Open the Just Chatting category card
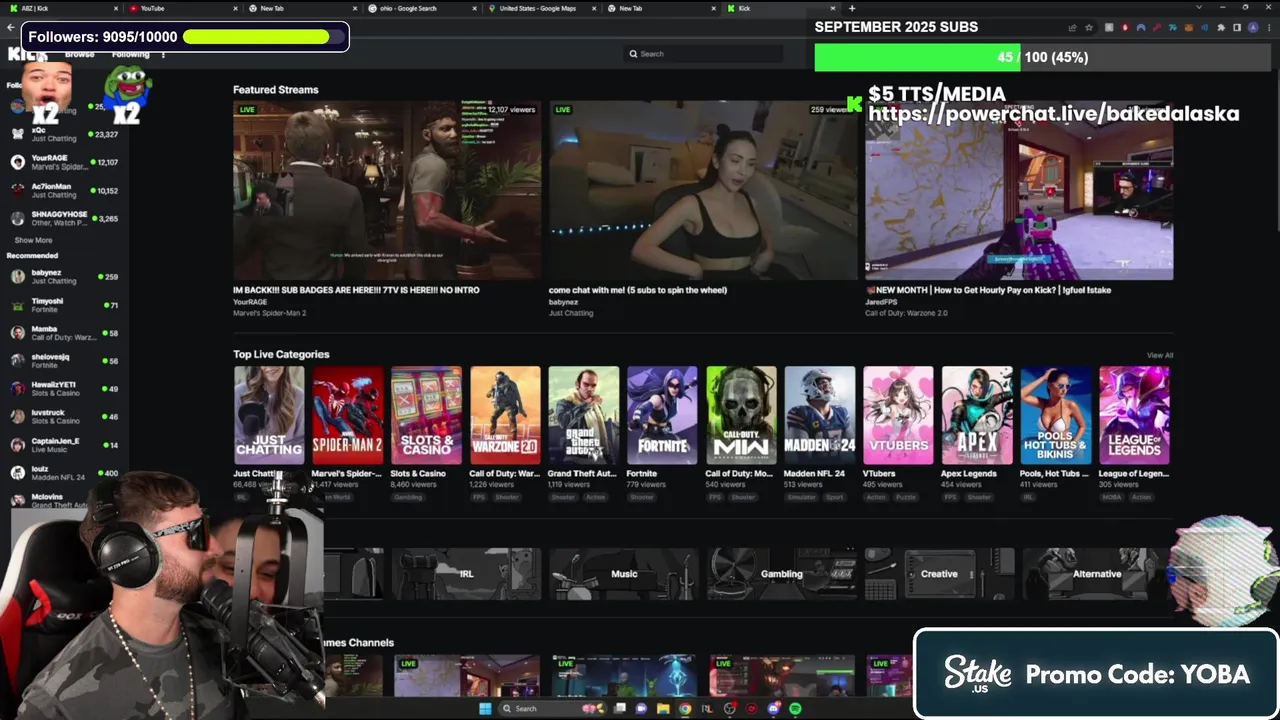1280x720 pixels. tap(269, 415)
